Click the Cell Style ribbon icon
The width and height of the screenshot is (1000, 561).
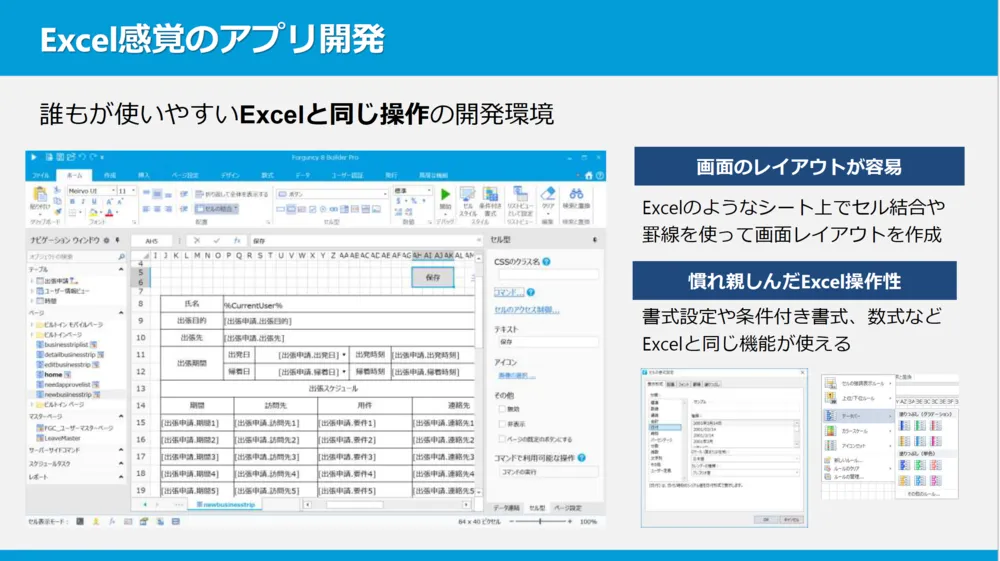click(x=468, y=195)
